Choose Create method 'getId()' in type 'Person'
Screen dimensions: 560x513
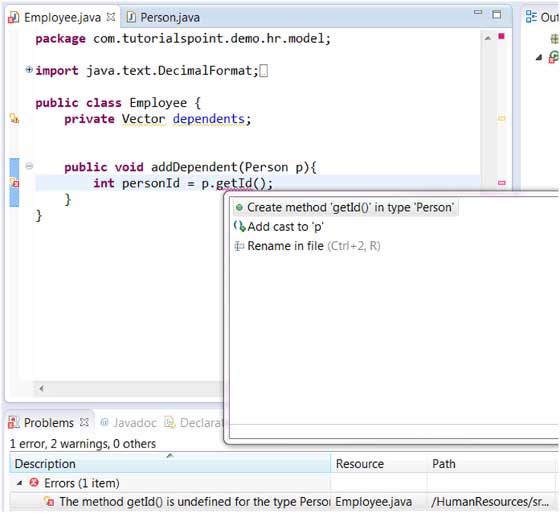click(x=345, y=207)
